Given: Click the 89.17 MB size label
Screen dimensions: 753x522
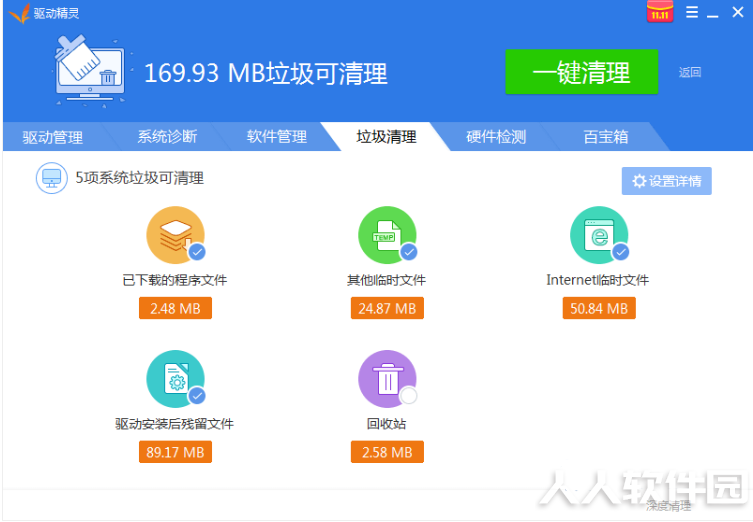Looking at the screenshot, I should (175, 452).
